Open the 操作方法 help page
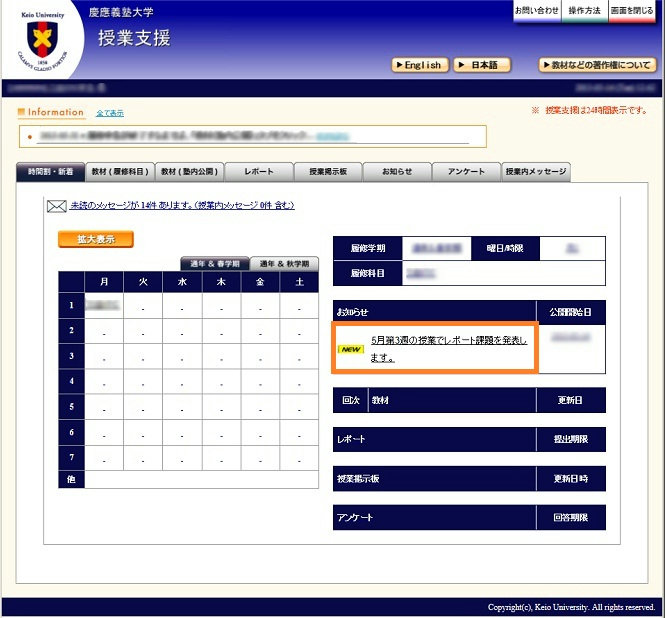Viewport: 665px width, 618px height. [x=584, y=10]
